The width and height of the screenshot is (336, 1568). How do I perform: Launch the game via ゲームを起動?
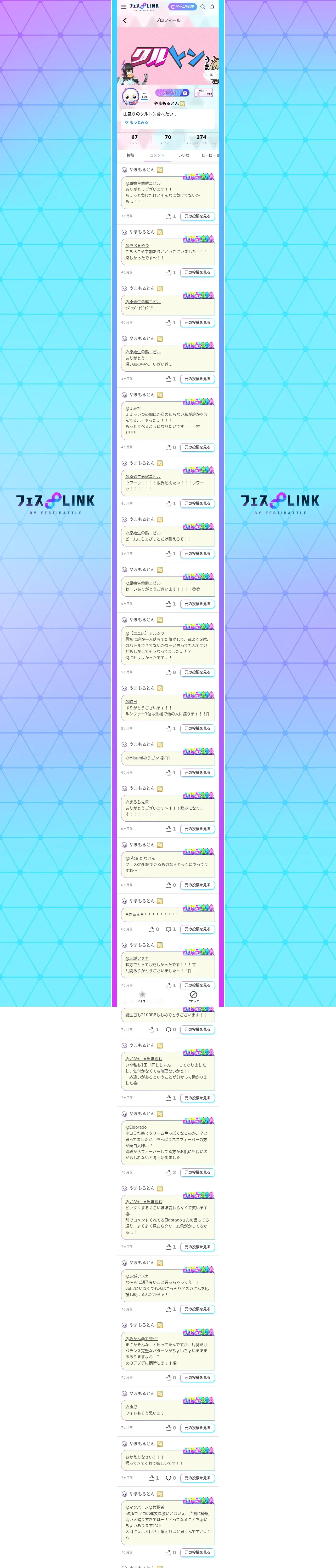pyautogui.click(x=182, y=7)
